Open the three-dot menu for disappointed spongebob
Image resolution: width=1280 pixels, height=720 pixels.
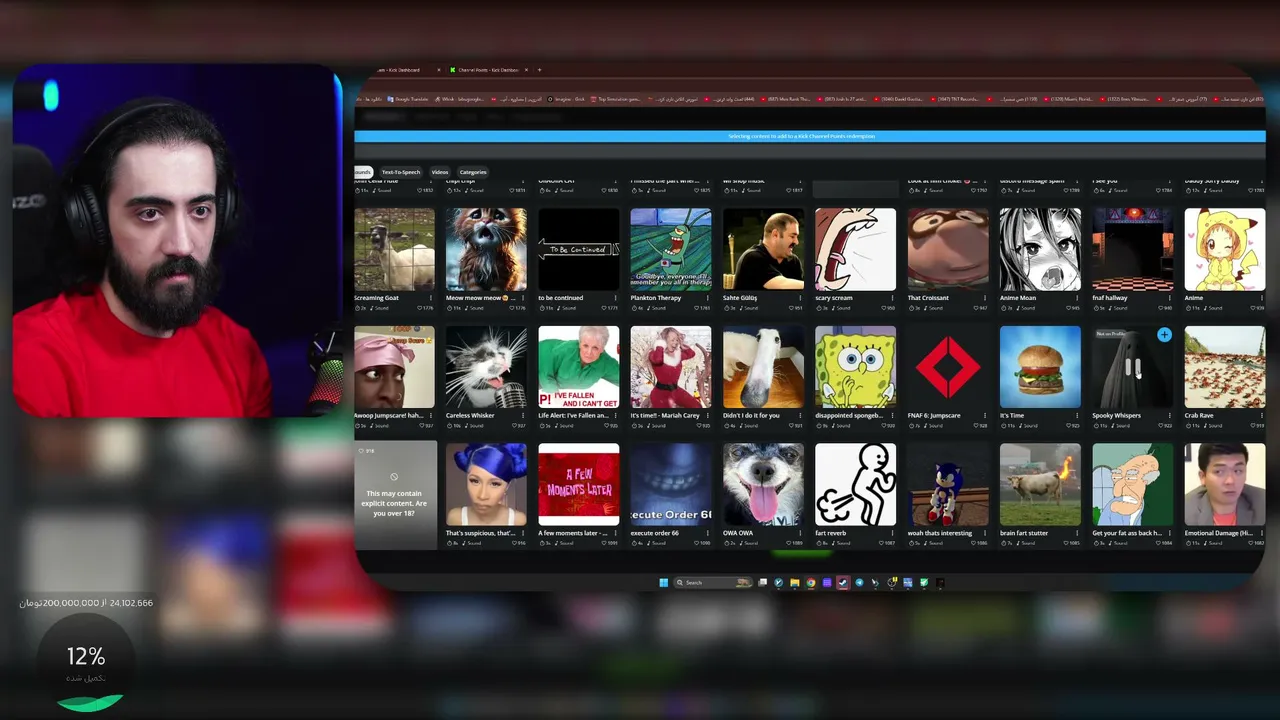[892, 415]
